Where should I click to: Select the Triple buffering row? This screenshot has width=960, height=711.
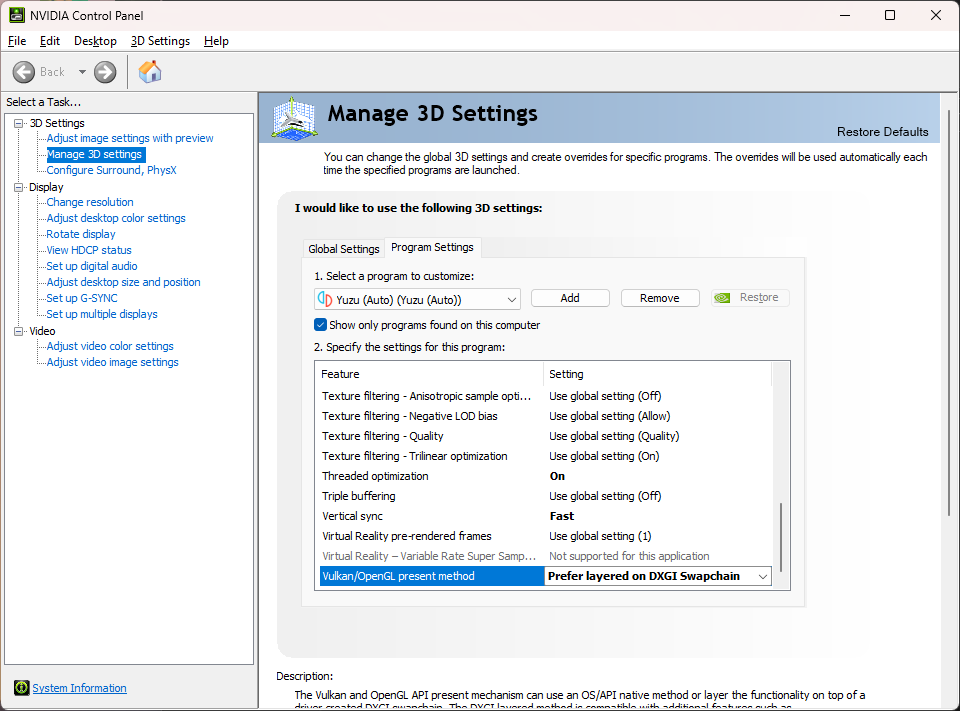(x=546, y=496)
